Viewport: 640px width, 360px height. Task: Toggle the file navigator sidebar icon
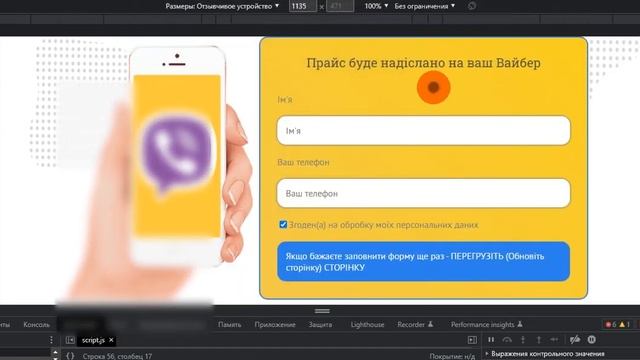tap(70, 340)
